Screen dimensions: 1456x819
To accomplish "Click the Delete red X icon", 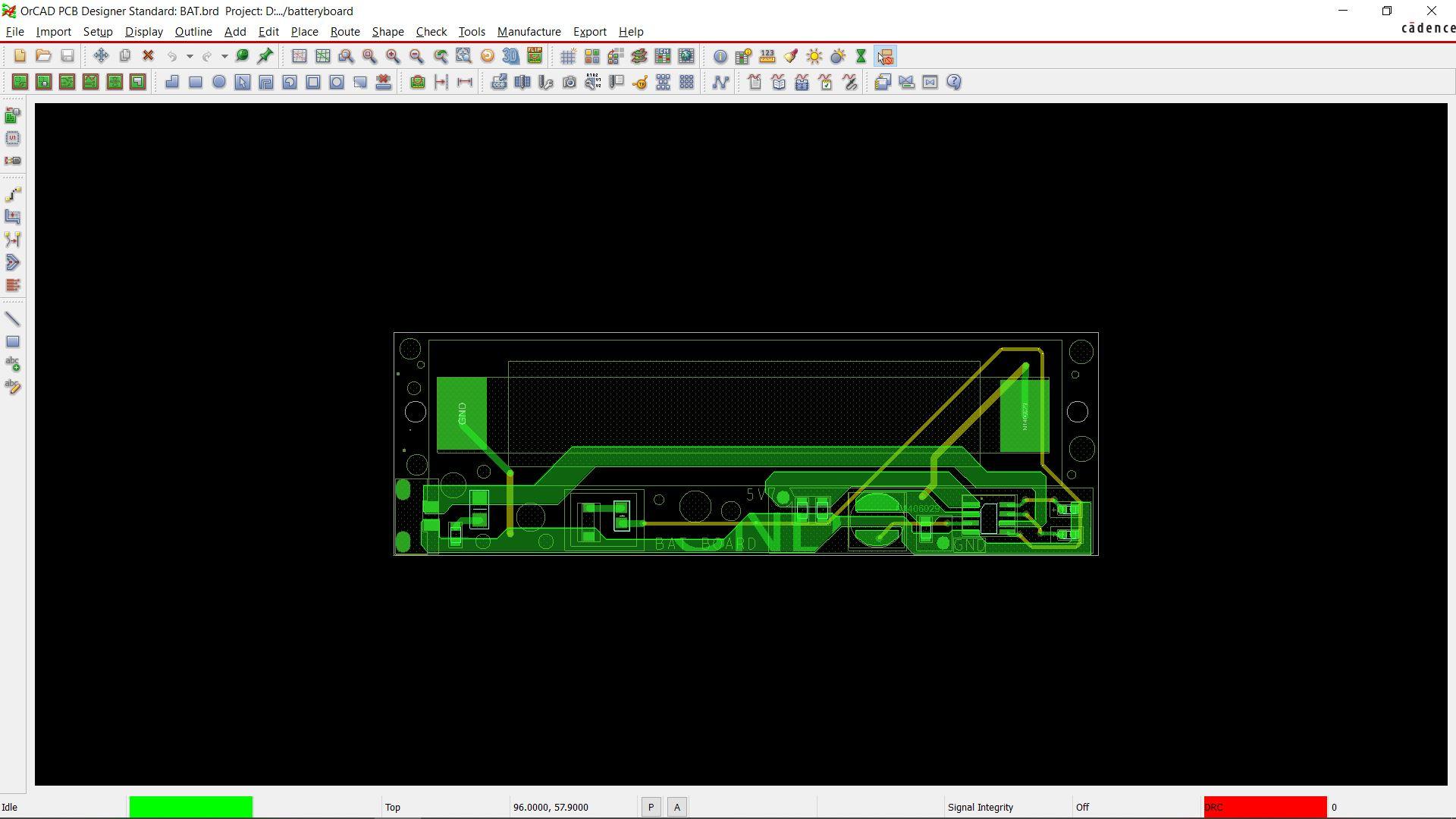I will 149,56.
